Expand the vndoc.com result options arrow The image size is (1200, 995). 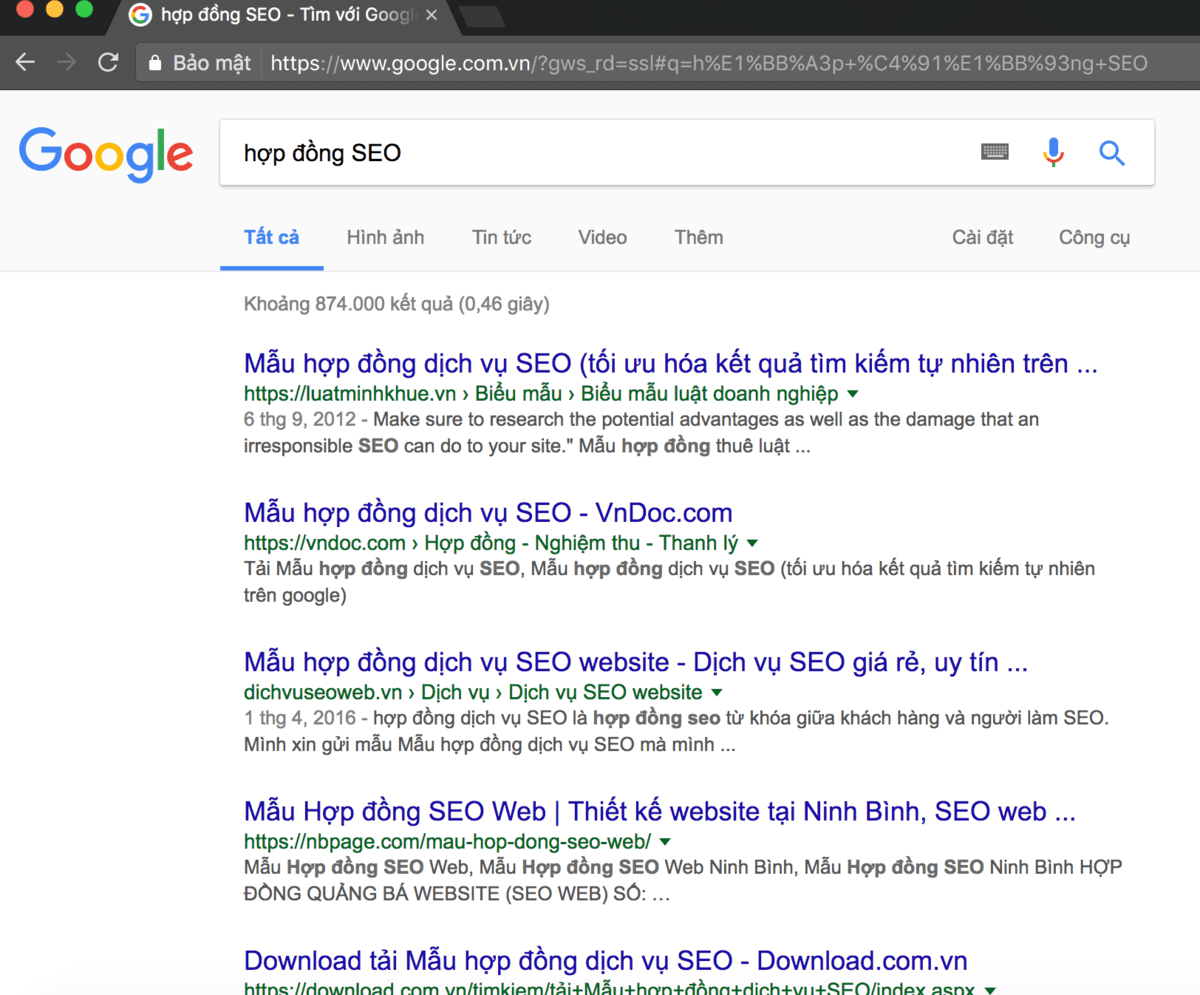coord(752,543)
